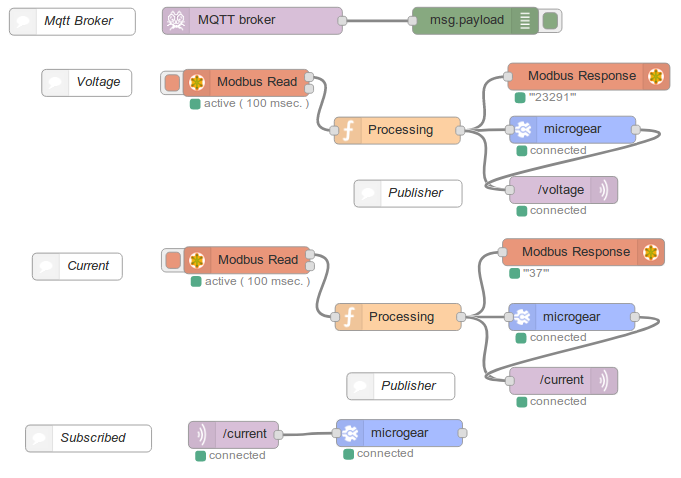Image resolution: width=681 pixels, height=478 pixels.
Task: Select the MQTT broker node
Action: 252,20
